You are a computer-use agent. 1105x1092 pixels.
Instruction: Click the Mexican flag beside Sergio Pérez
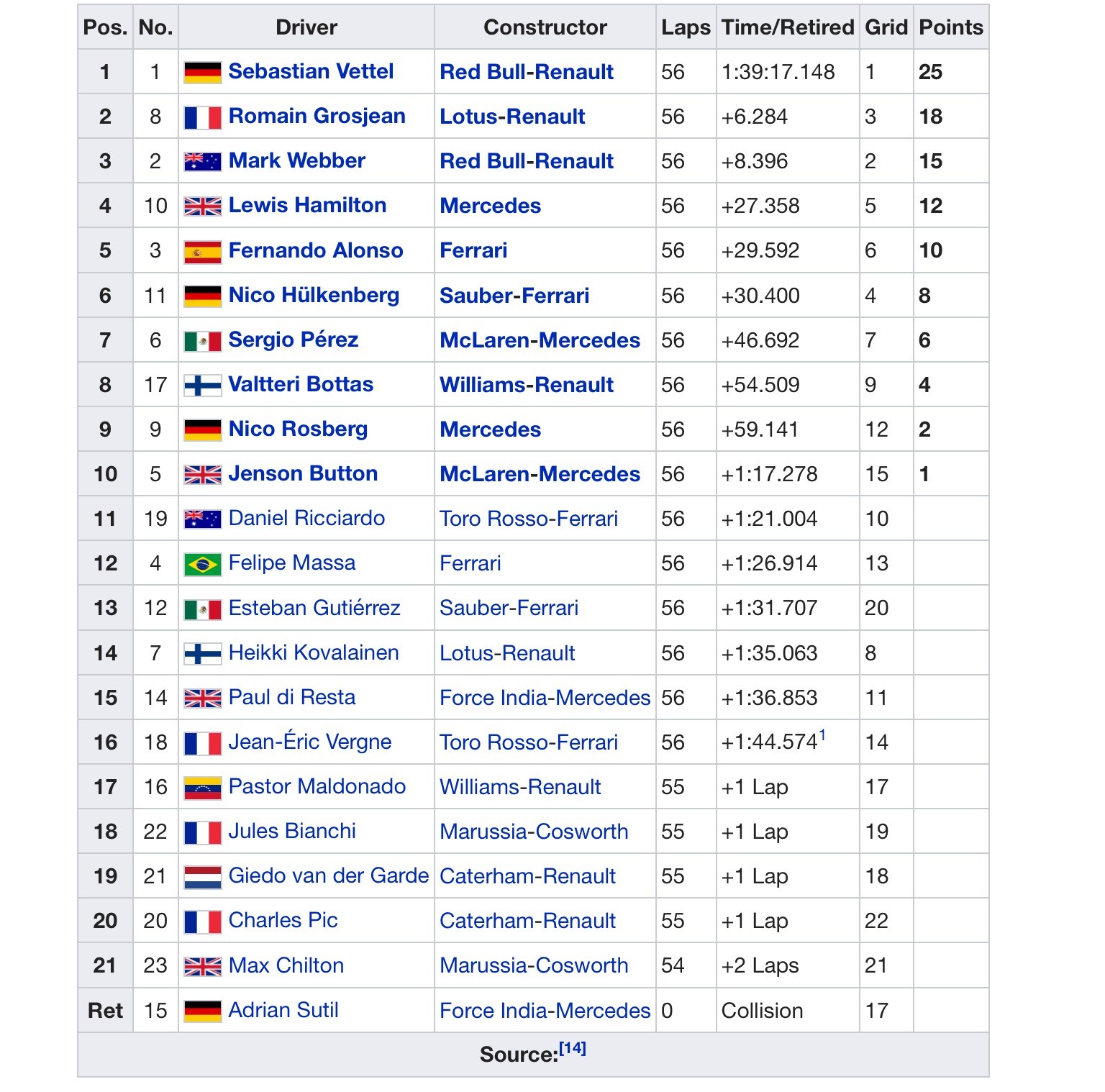click(202, 341)
